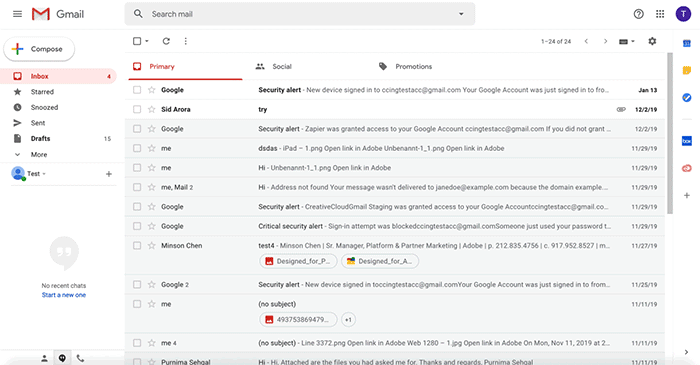This screenshot has height=365, width=700.
Task: Refresh the inbox
Action: [x=166, y=41]
